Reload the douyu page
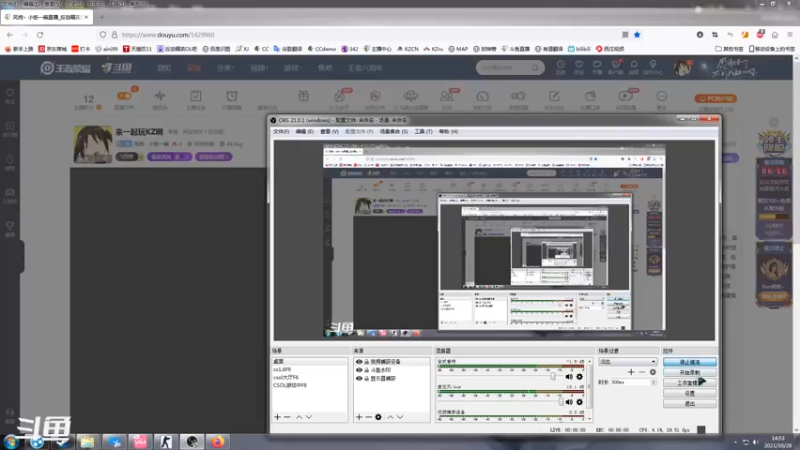The image size is (800, 450). click(40, 35)
